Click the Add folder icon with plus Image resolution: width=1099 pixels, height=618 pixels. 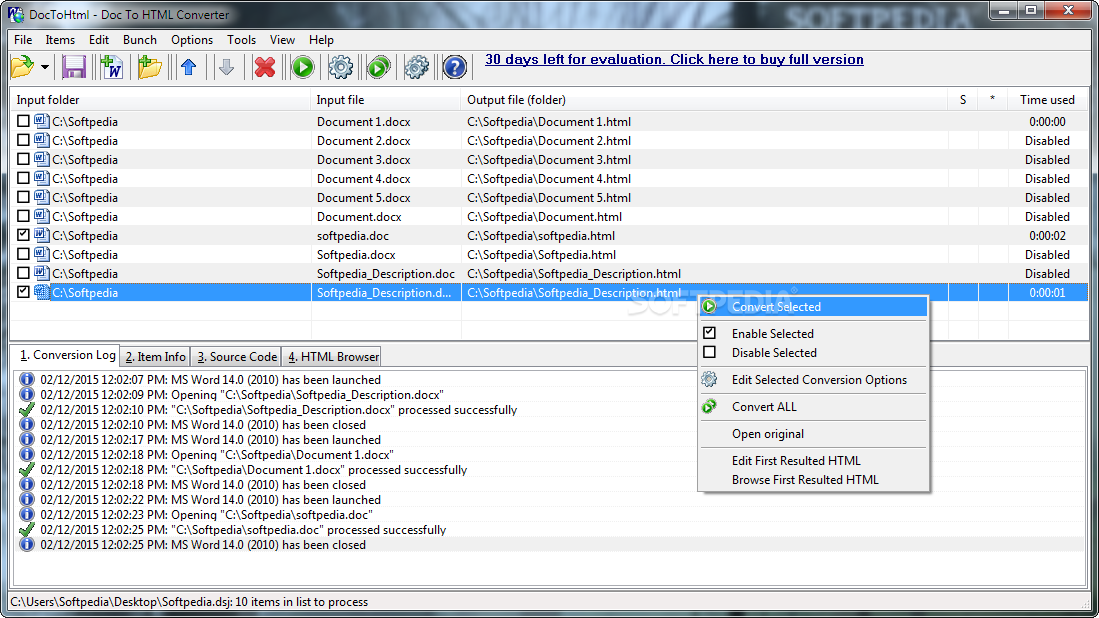point(149,67)
